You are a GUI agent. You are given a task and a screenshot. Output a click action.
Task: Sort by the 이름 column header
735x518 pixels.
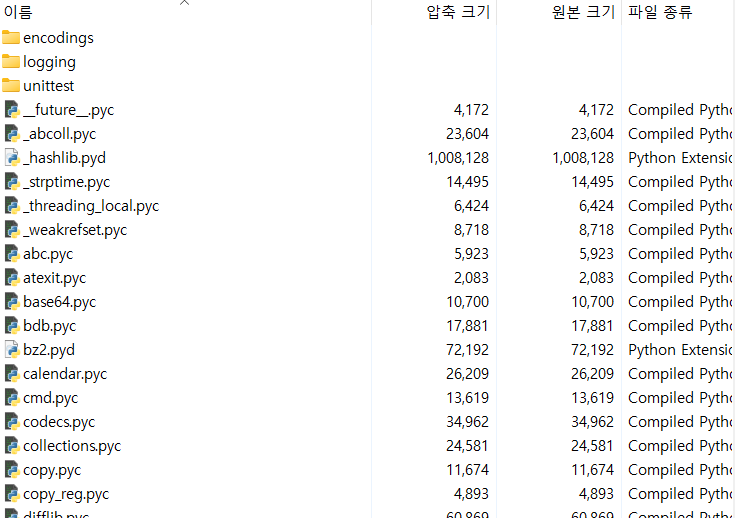point(18,12)
